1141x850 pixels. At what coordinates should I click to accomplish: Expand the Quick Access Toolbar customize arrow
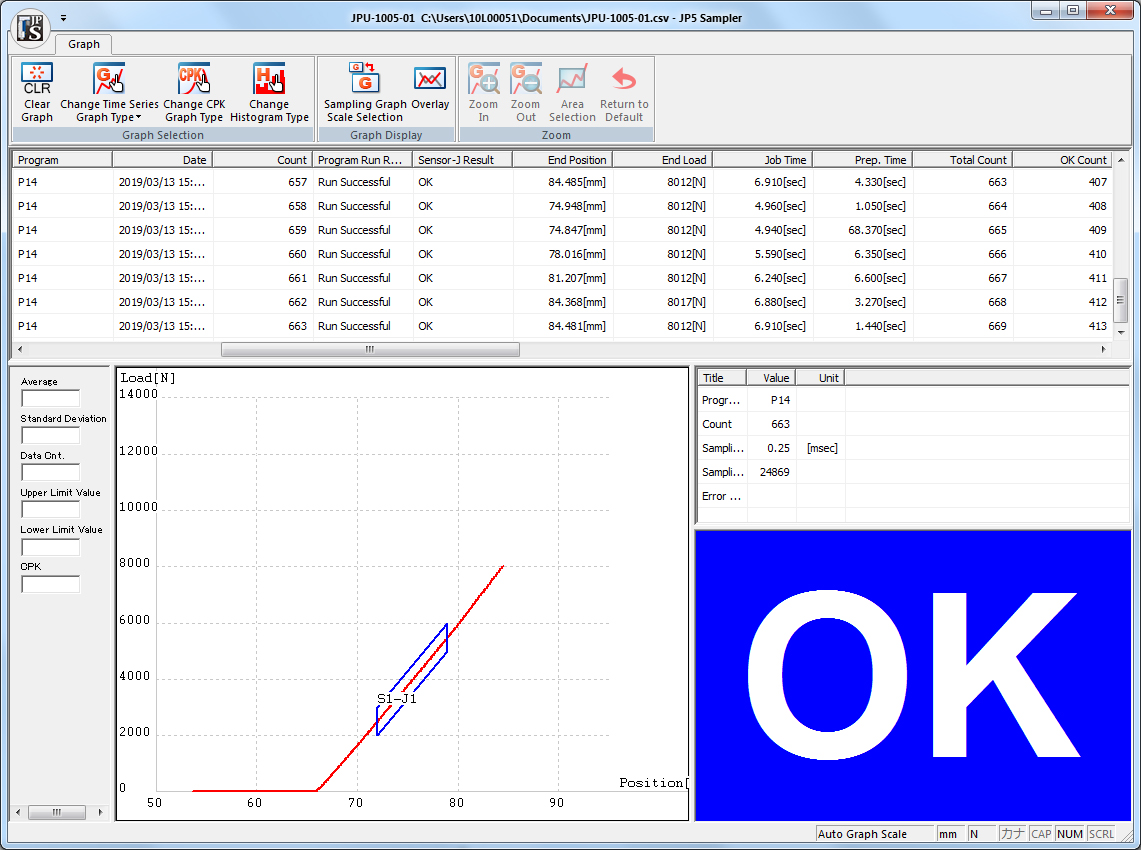[x=63, y=18]
